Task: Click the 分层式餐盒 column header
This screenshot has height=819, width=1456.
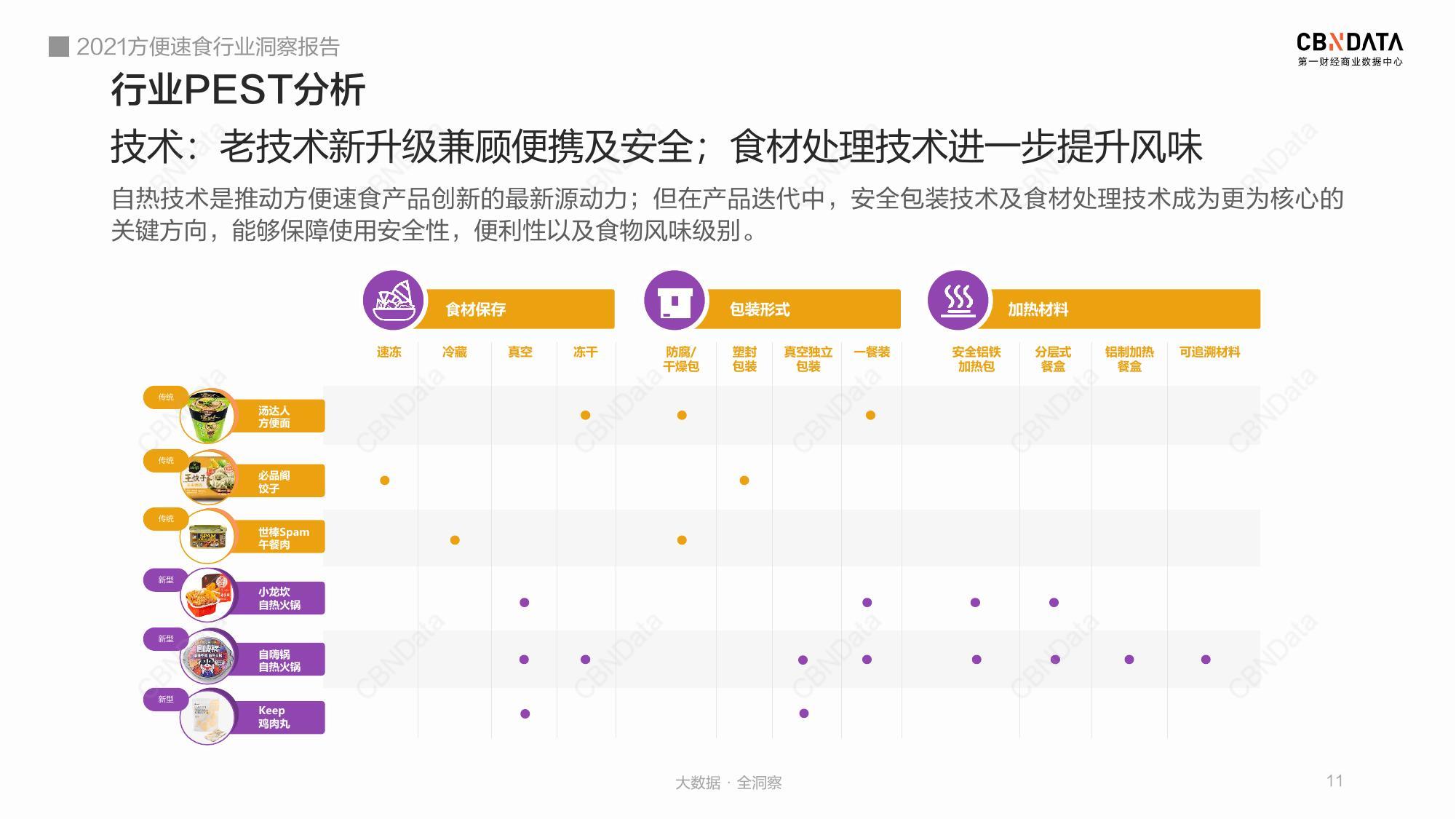Action: pos(1053,359)
